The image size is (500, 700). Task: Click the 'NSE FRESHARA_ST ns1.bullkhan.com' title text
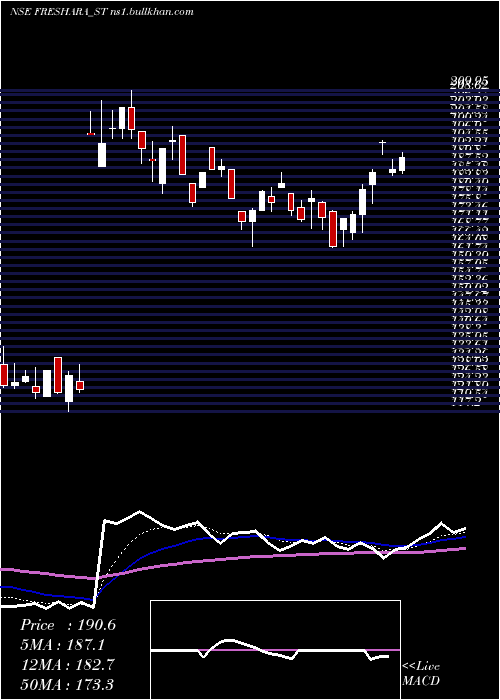pyautogui.click(x=102, y=12)
